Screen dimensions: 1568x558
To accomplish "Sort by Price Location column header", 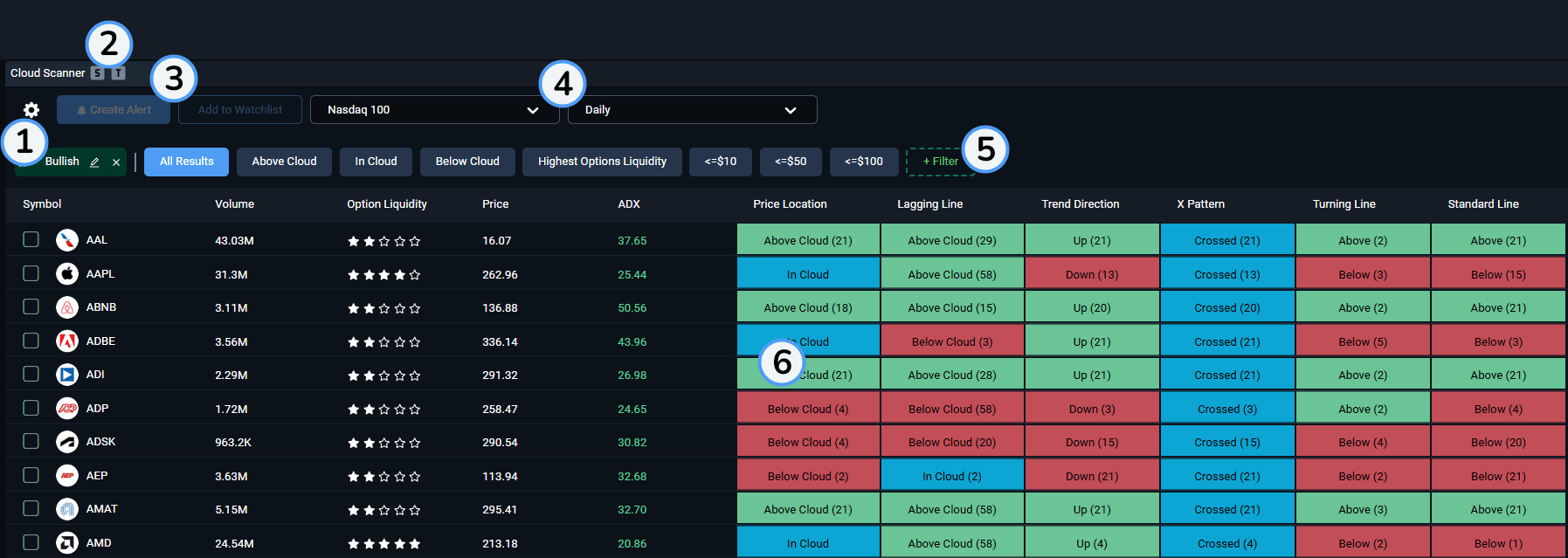I will pos(790,204).
